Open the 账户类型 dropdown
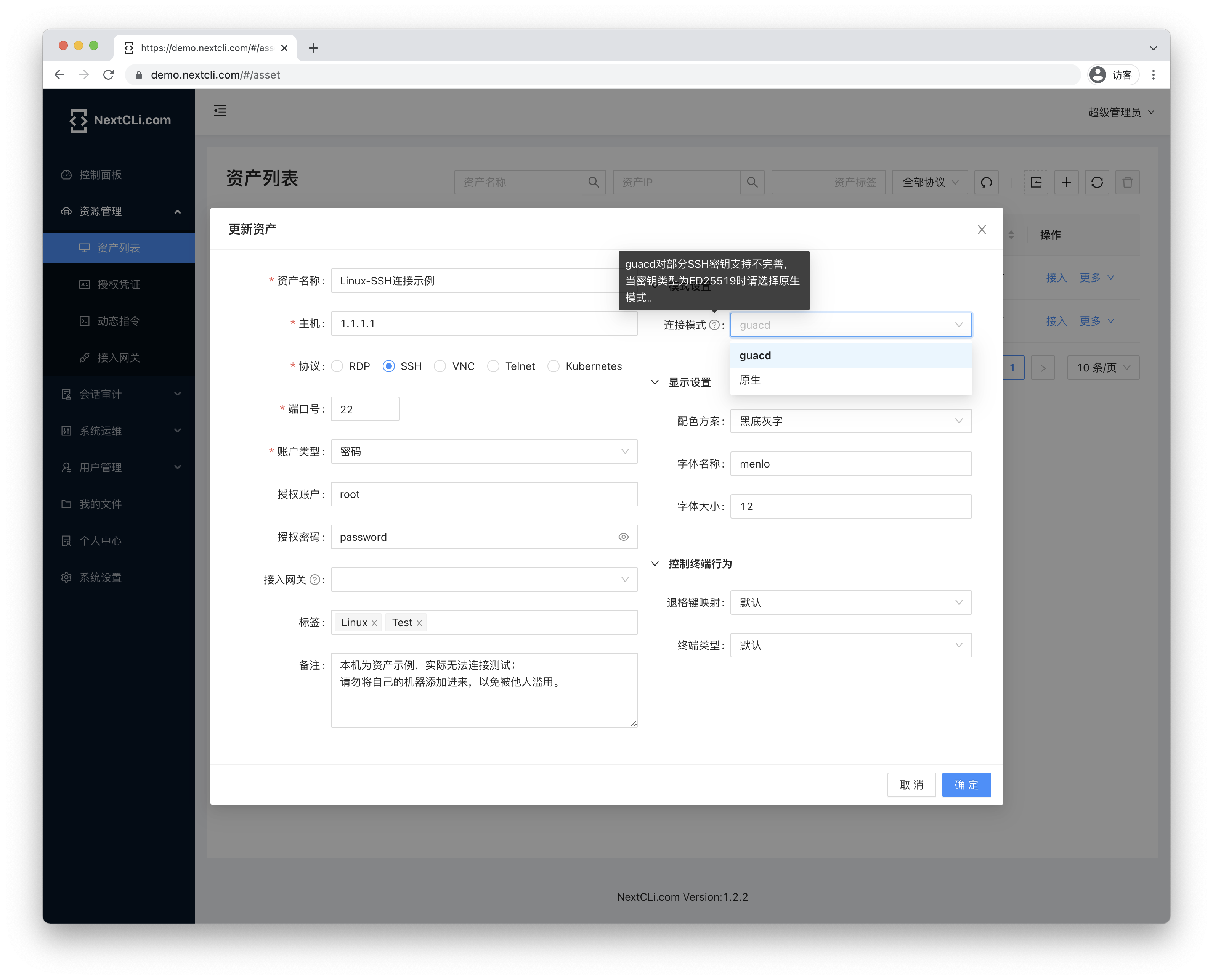The width and height of the screenshot is (1213, 980). pos(484,451)
